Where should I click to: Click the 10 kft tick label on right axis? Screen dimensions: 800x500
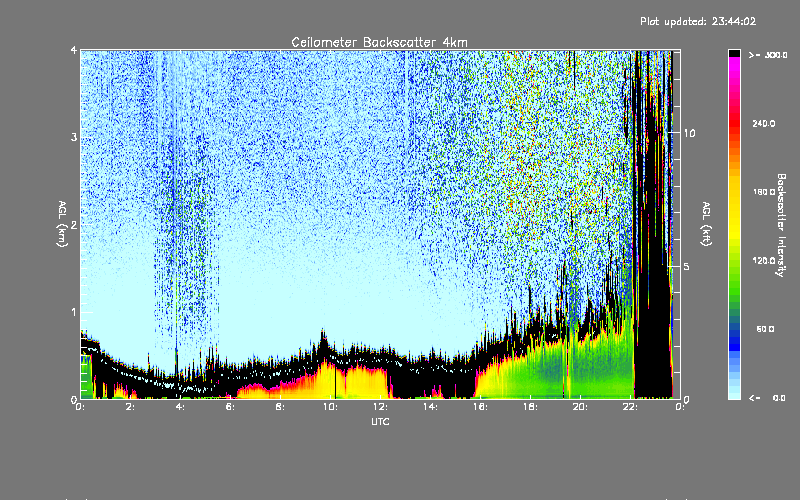[689, 133]
